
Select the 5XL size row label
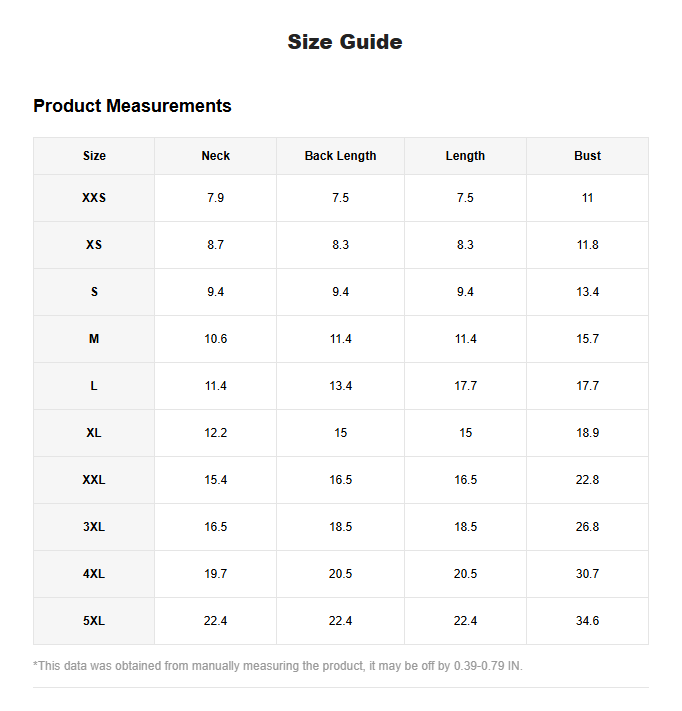point(94,621)
